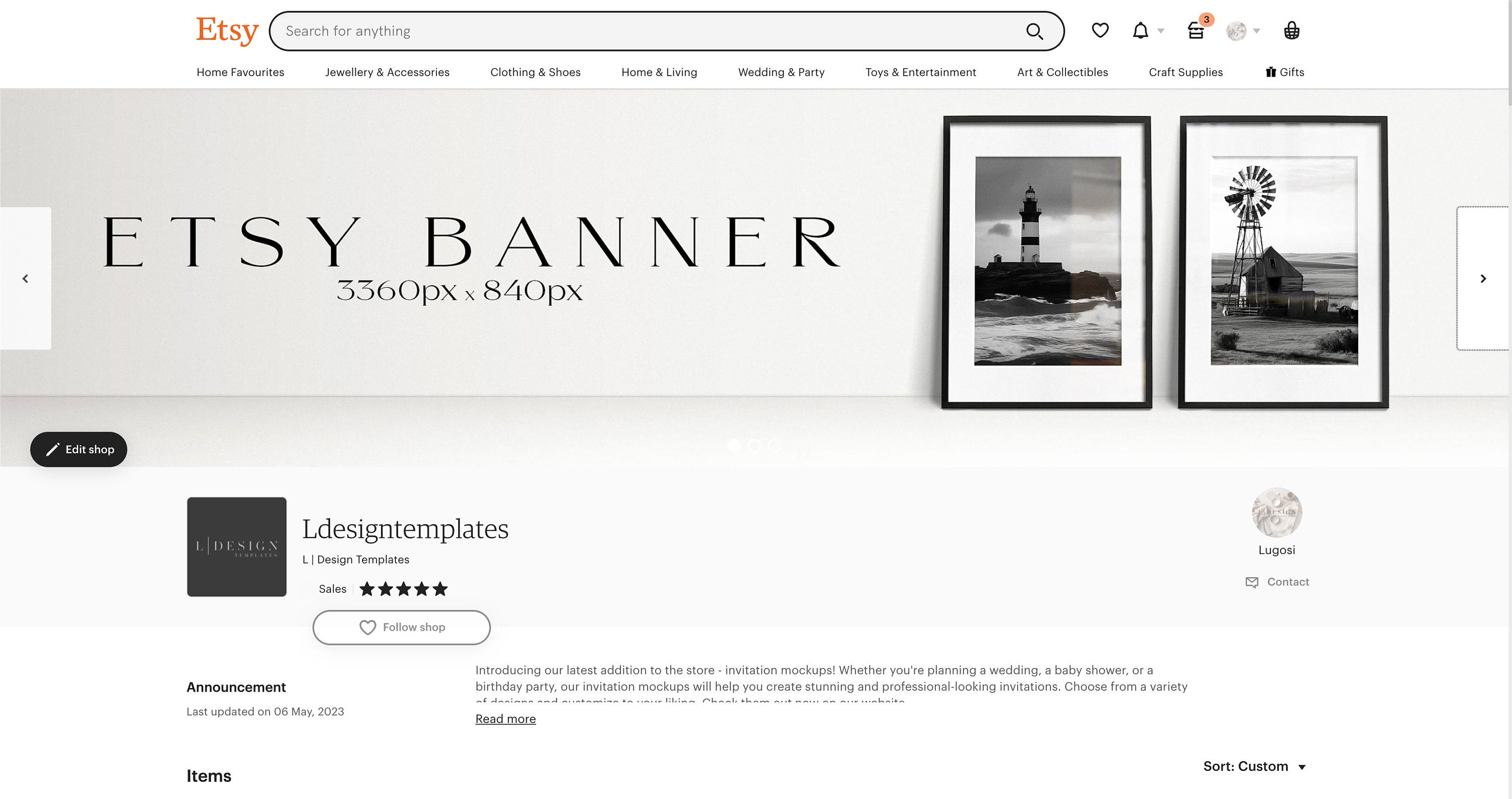The image size is (1512, 799).
Task: Click the pencil icon on Edit shop
Action: 53,449
